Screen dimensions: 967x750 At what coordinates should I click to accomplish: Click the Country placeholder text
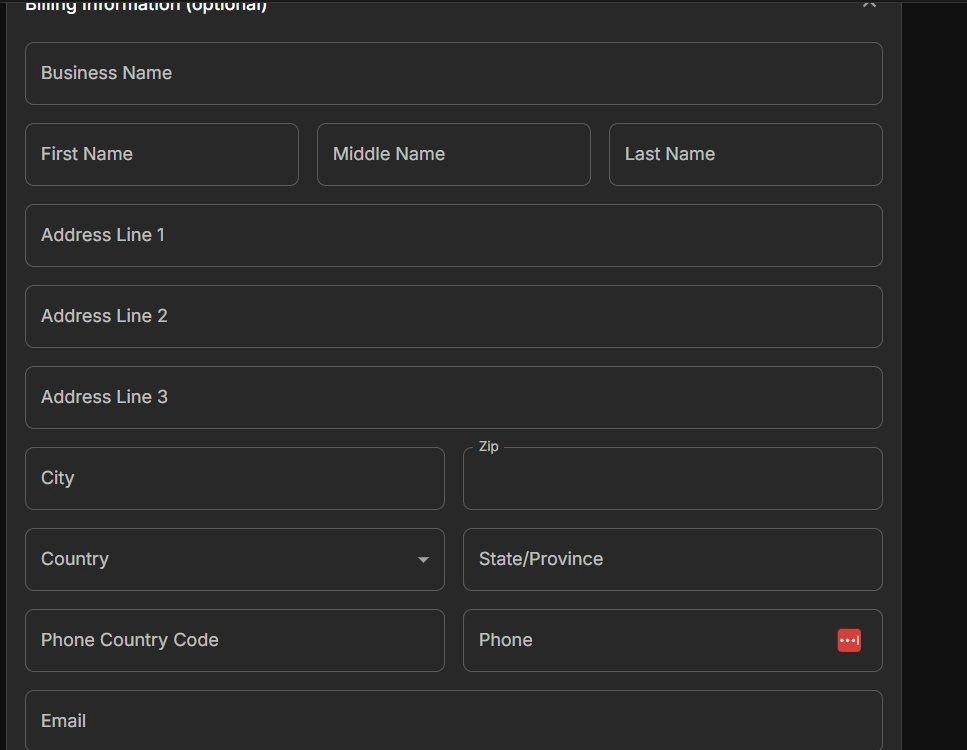[x=75, y=559]
